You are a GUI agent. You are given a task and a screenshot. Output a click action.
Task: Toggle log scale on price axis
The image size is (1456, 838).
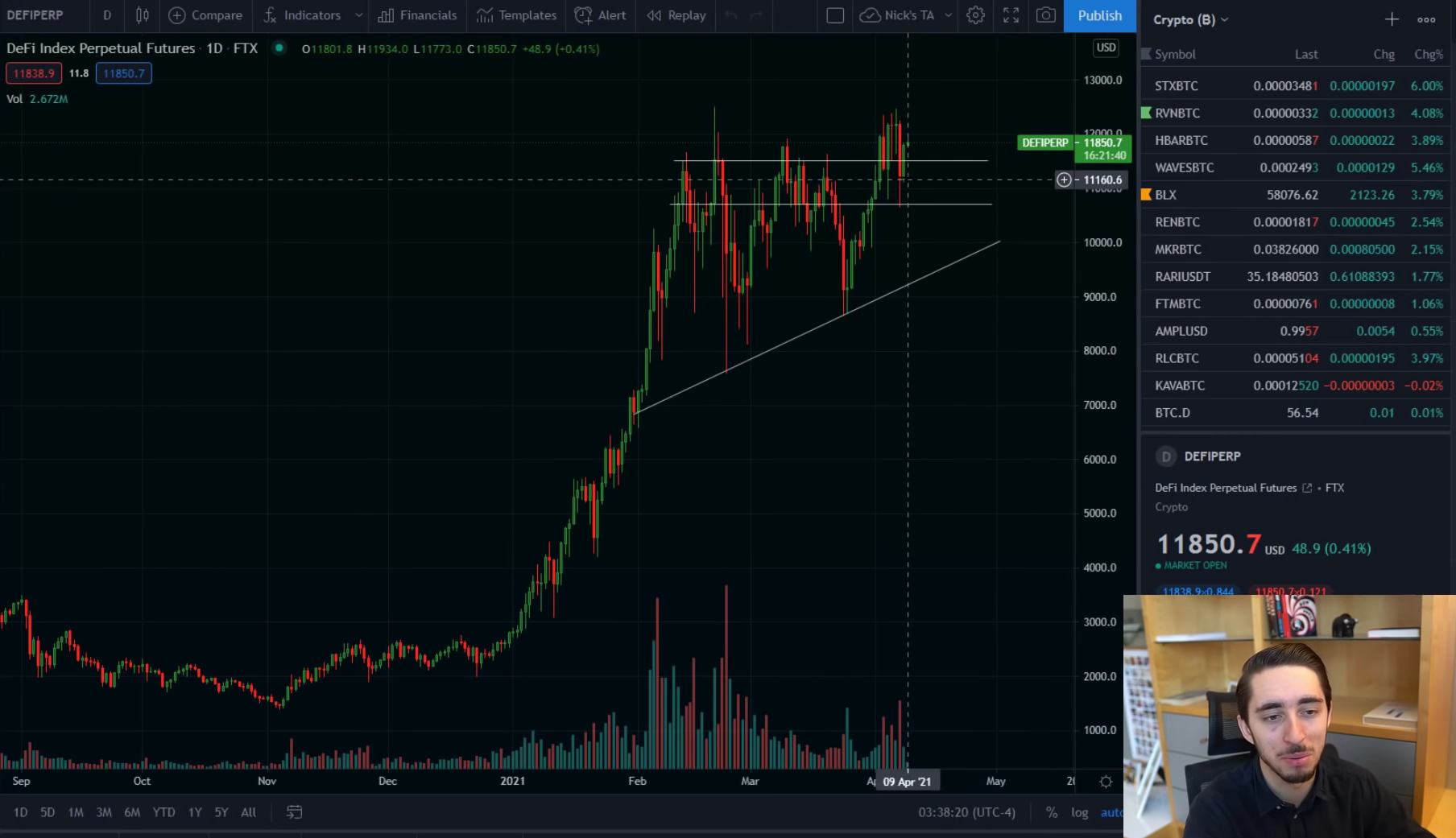pyautogui.click(x=1079, y=812)
